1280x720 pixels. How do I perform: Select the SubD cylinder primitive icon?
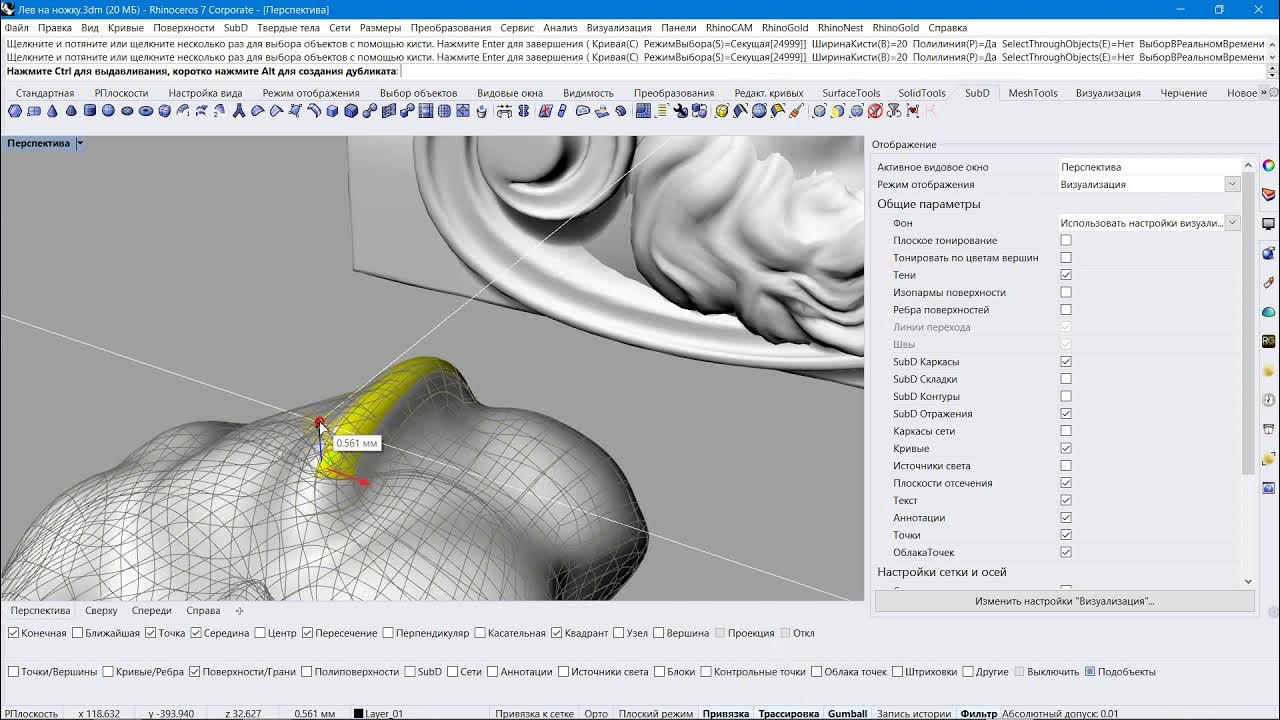tap(90, 111)
